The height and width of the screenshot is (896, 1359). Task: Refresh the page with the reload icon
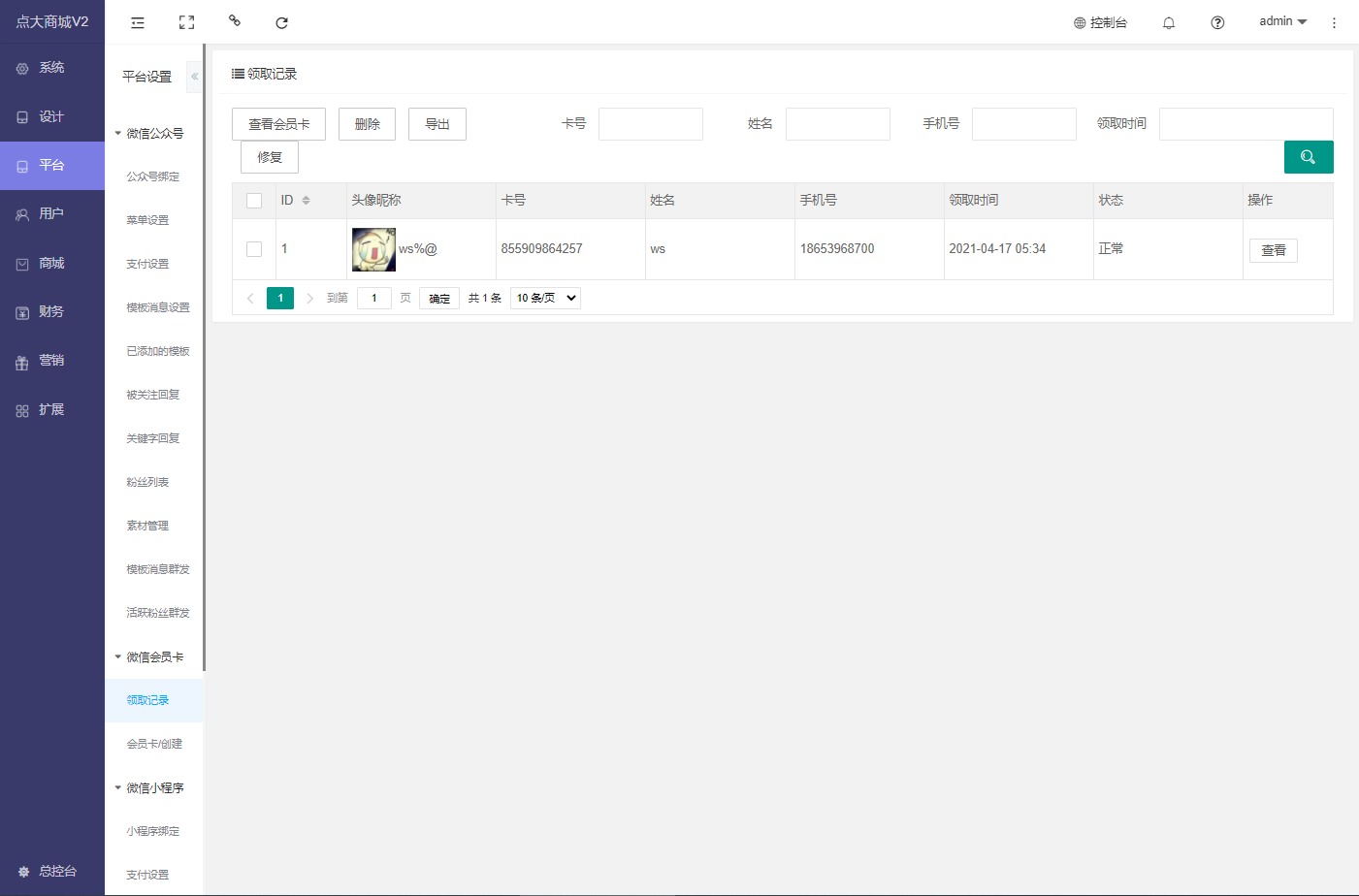281,22
